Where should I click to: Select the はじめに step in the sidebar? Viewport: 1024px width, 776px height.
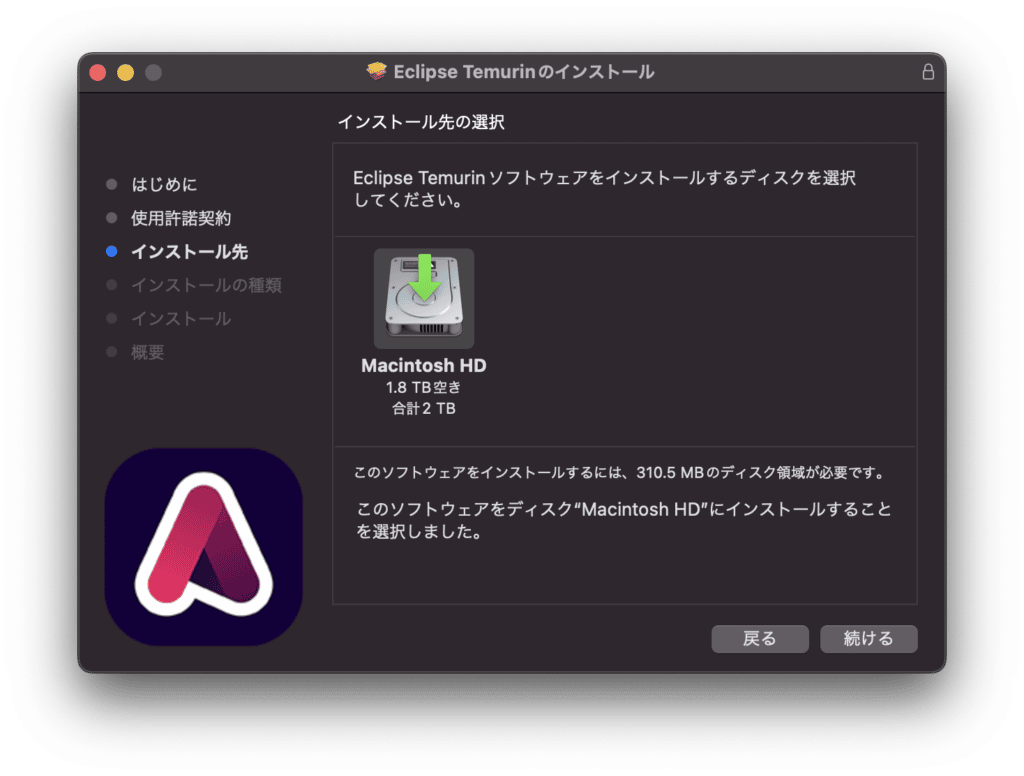pos(166,184)
